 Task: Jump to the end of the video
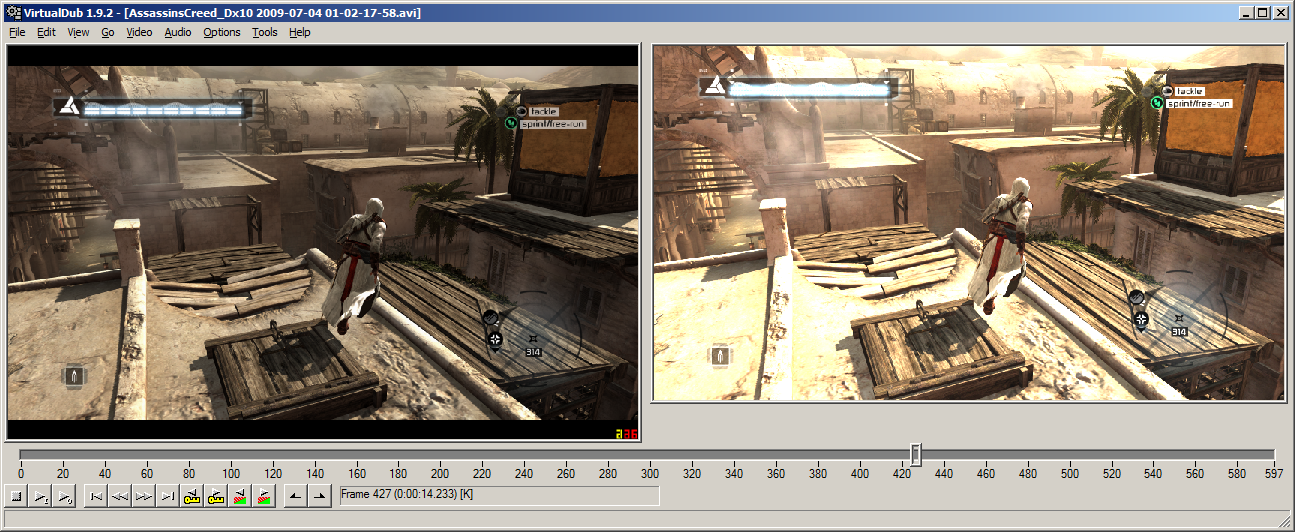pos(168,496)
